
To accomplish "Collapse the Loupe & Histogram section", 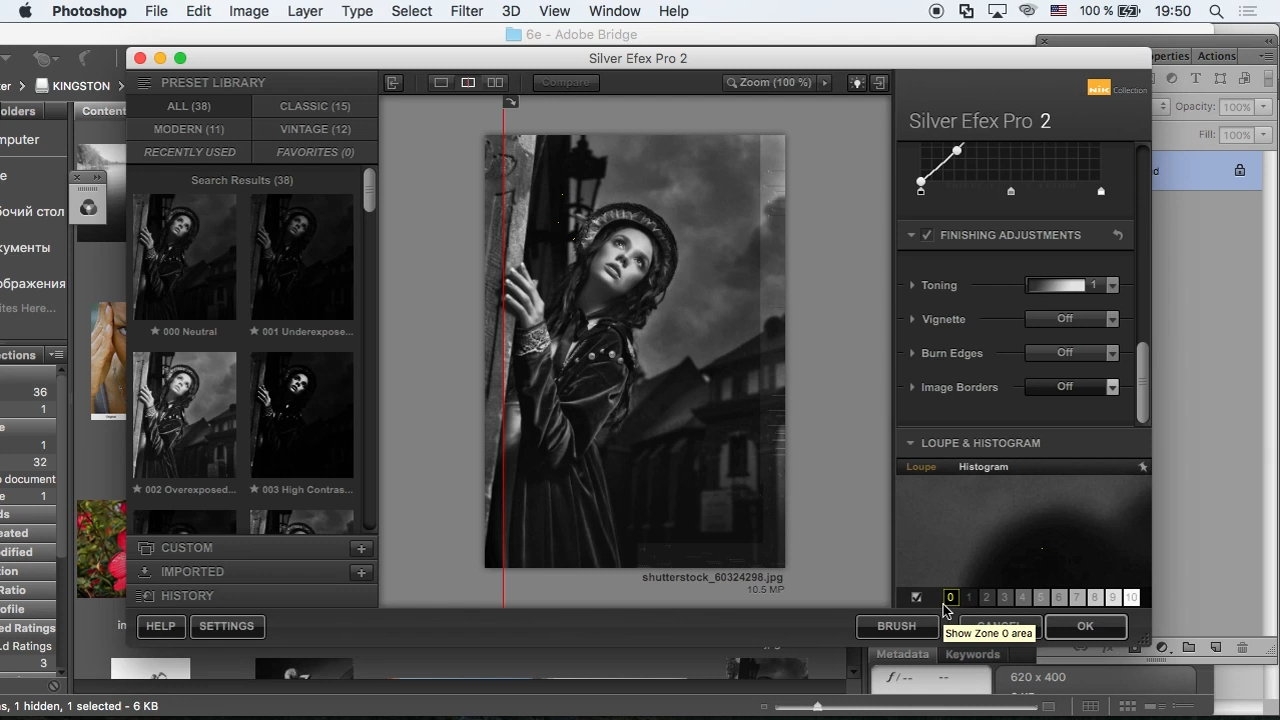I will pos(910,443).
